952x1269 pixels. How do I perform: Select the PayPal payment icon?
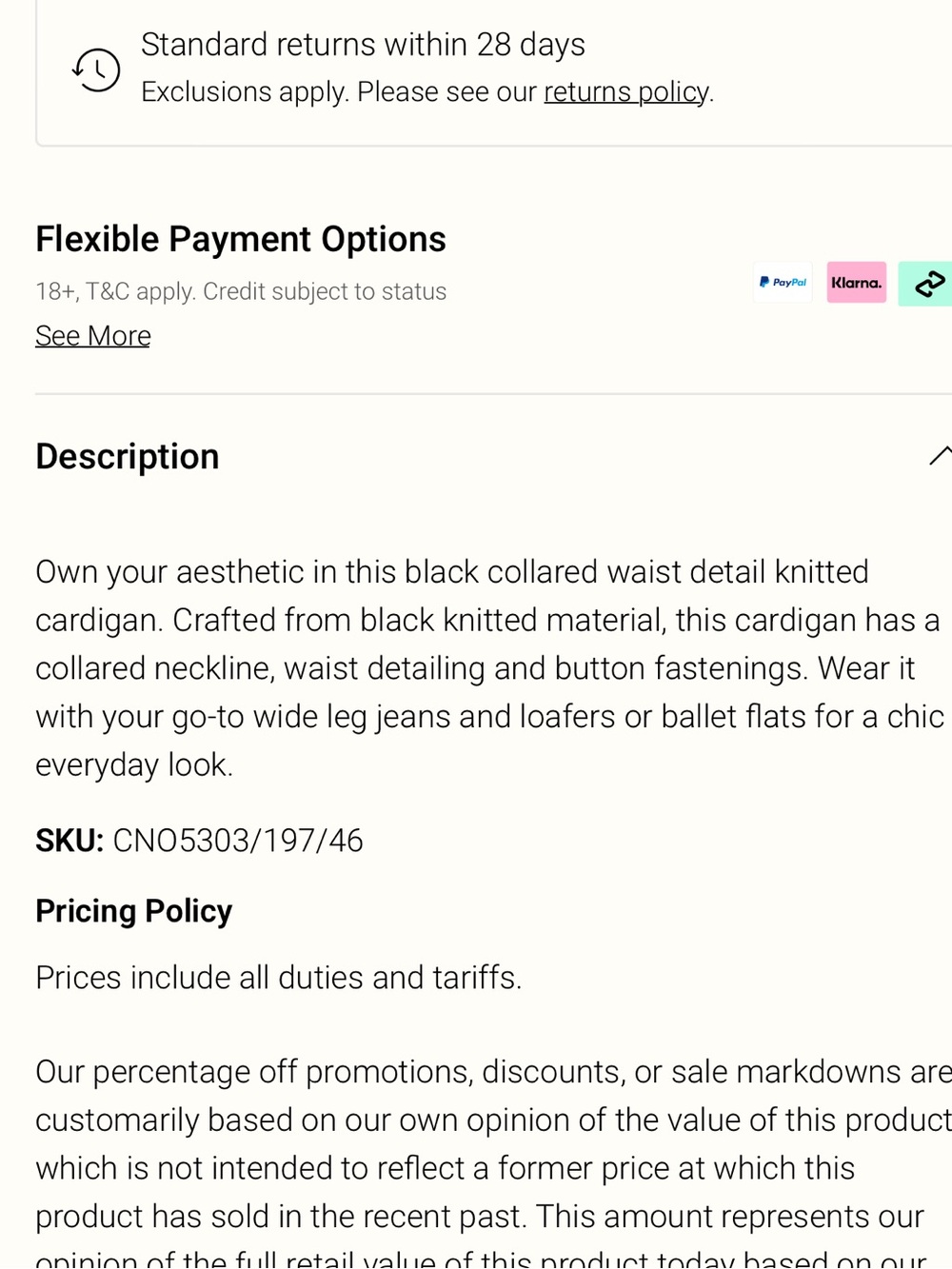(783, 283)
